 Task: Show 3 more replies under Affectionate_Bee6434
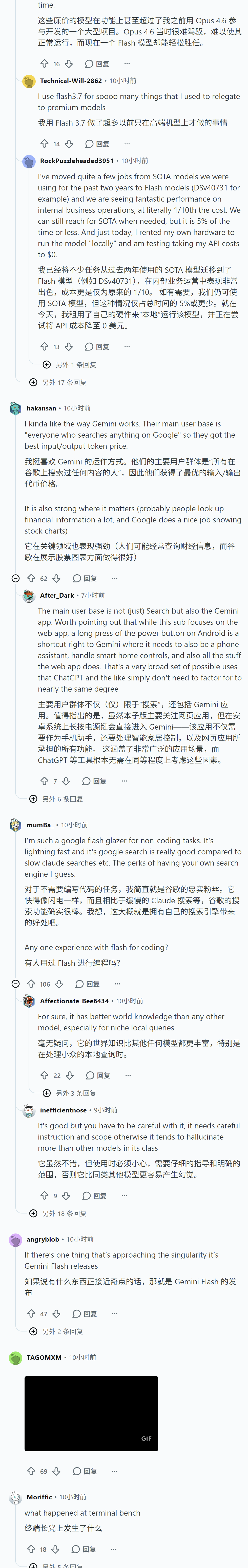(x=69, y=1093)
